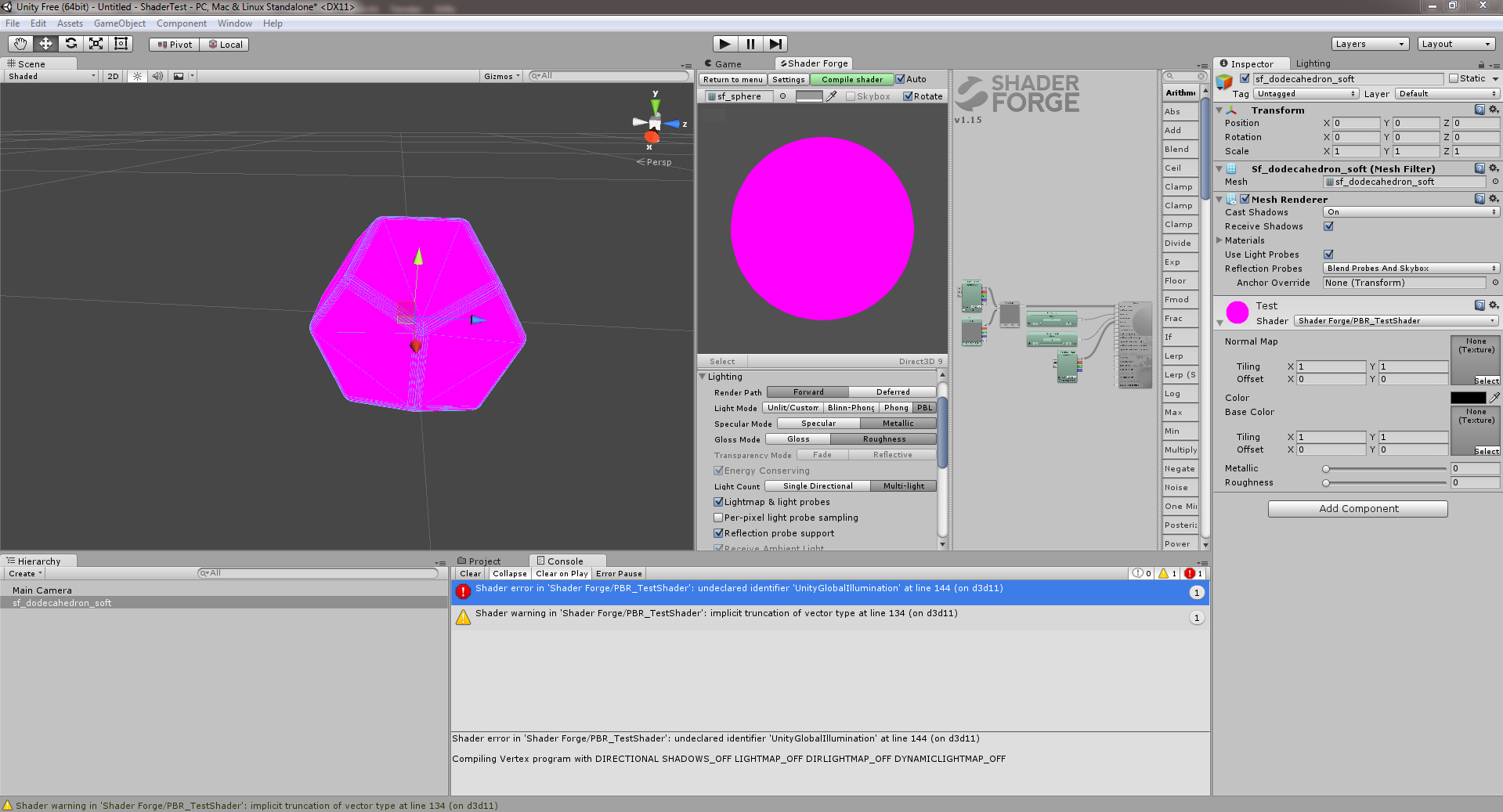Click the Clear console button
The image size is (1503, 812).
[471, 573]
